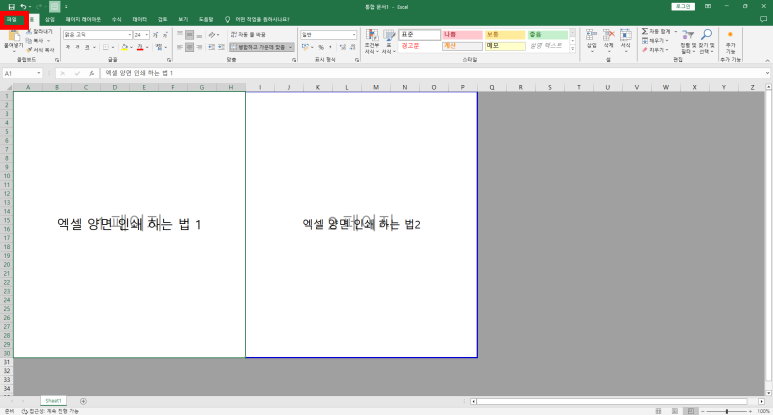Click the zoom slider in status bar
The height and width of the screenshot is (415, 773).
727,411
